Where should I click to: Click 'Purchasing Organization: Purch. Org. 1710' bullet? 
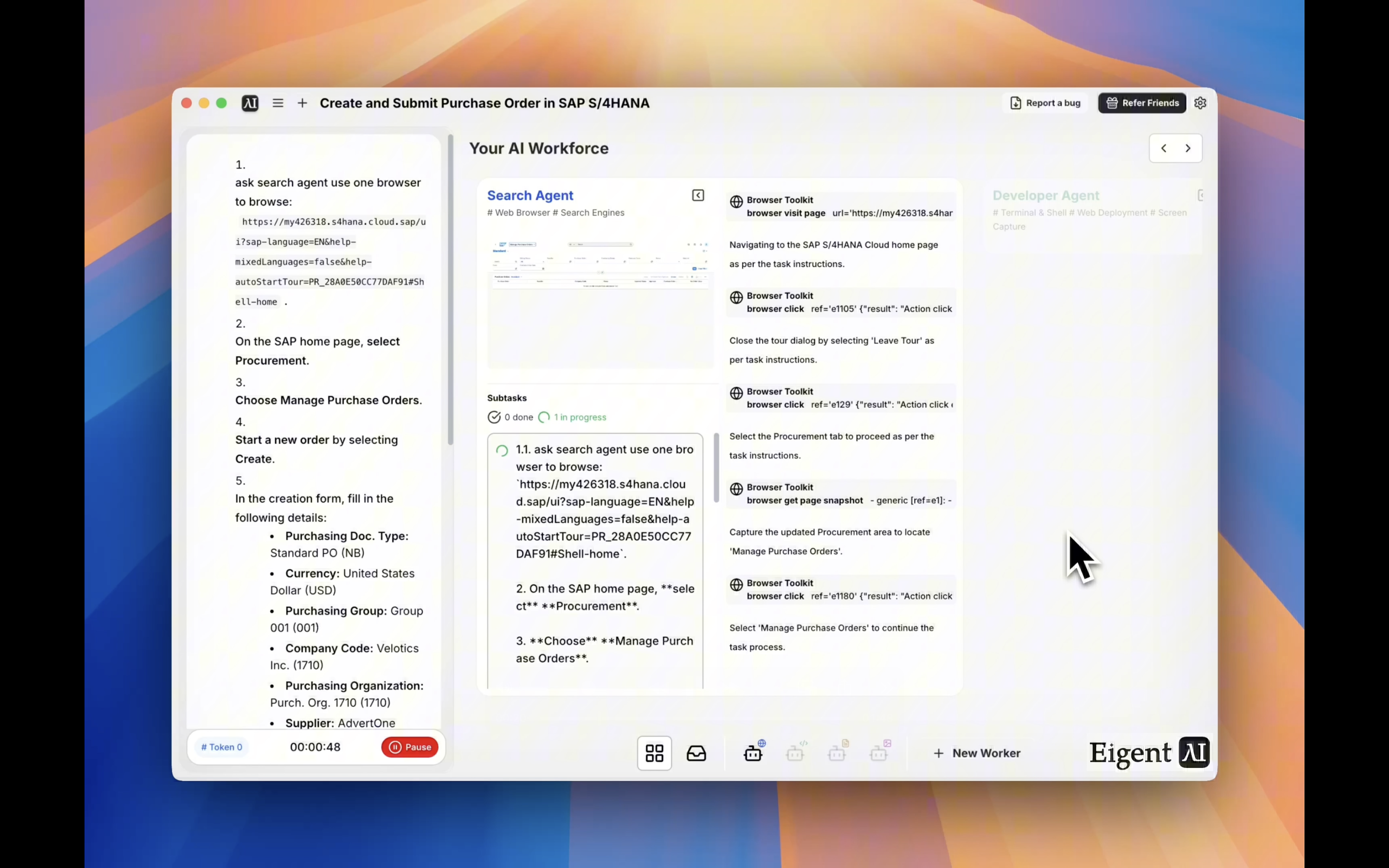click(347, 694)
